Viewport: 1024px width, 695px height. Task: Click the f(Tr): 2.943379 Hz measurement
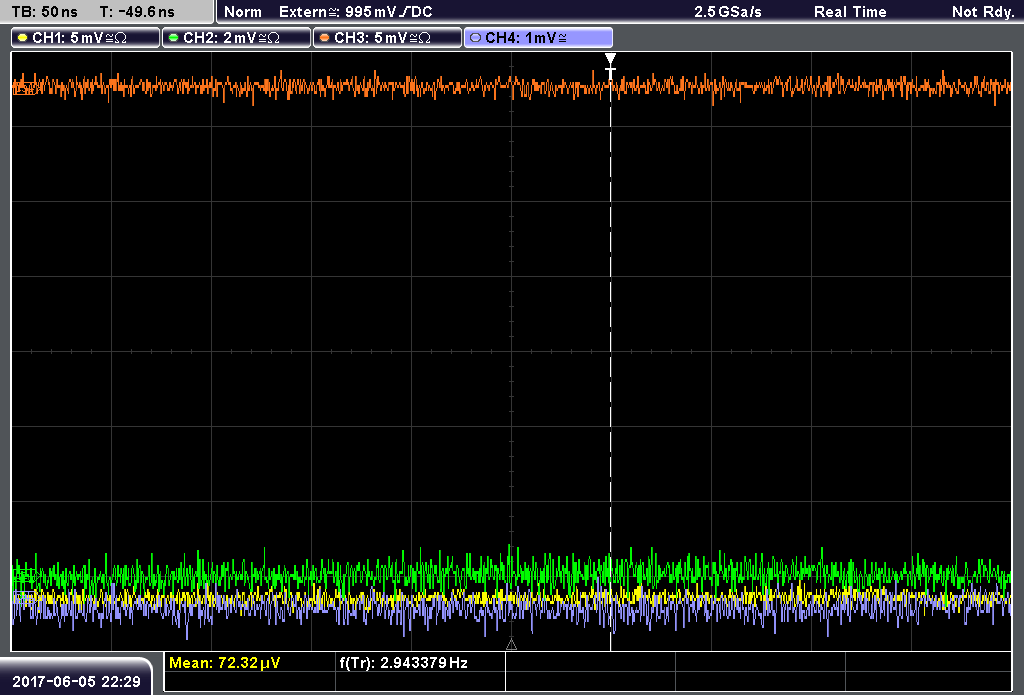click(x=404, y=662)
